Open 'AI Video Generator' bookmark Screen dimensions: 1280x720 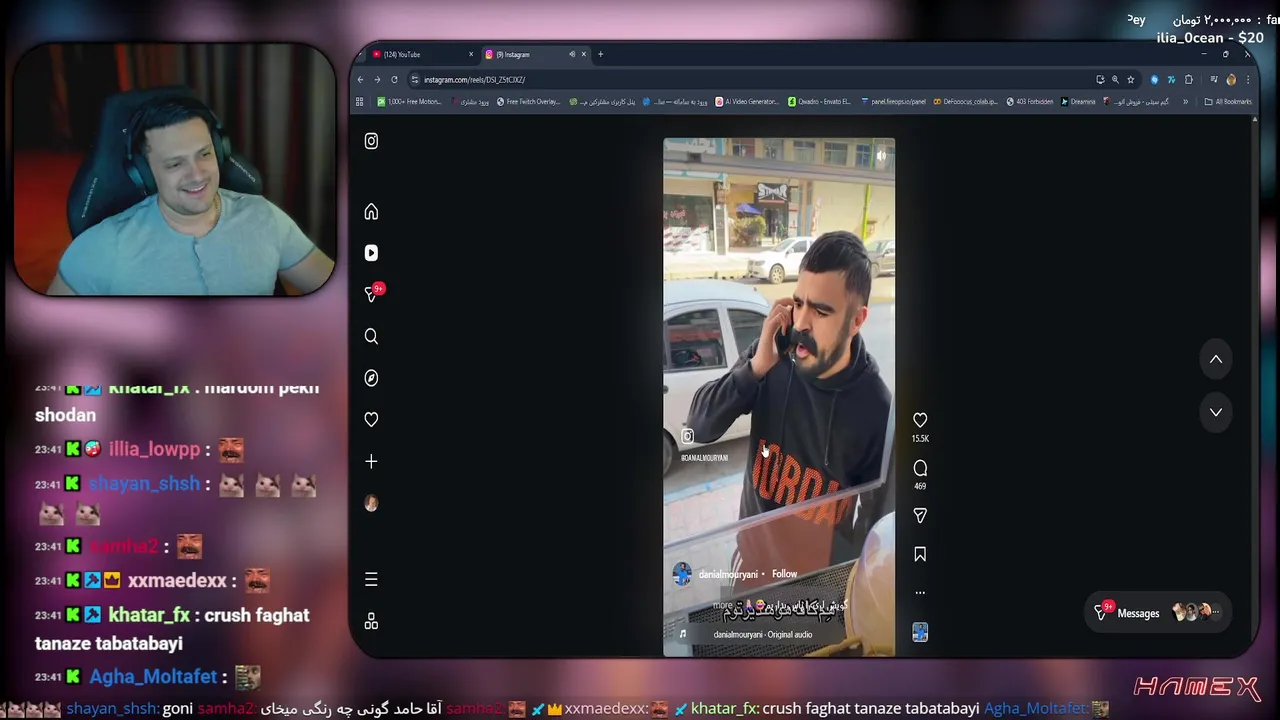(x=745, y=101)
